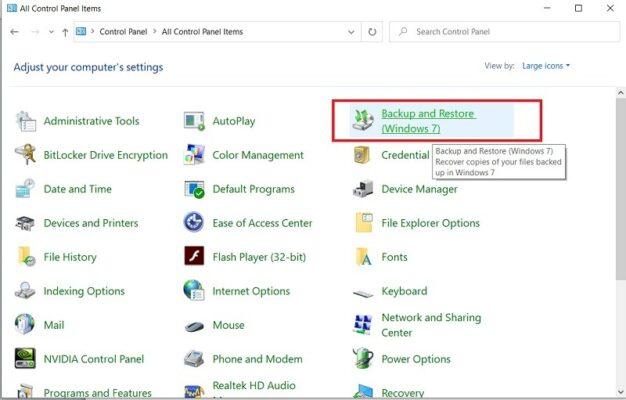Click the Internet Options globe icon
Screen dimensions: 626x400
point(194,291)
